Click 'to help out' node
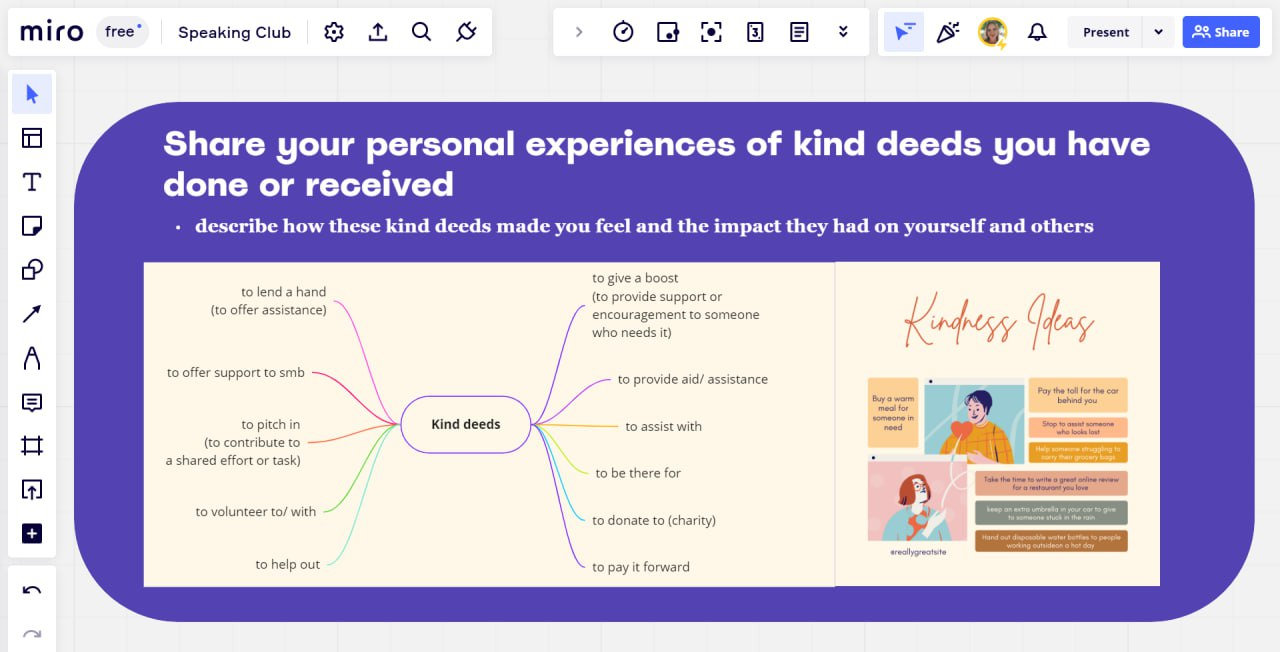 point(288,564)
